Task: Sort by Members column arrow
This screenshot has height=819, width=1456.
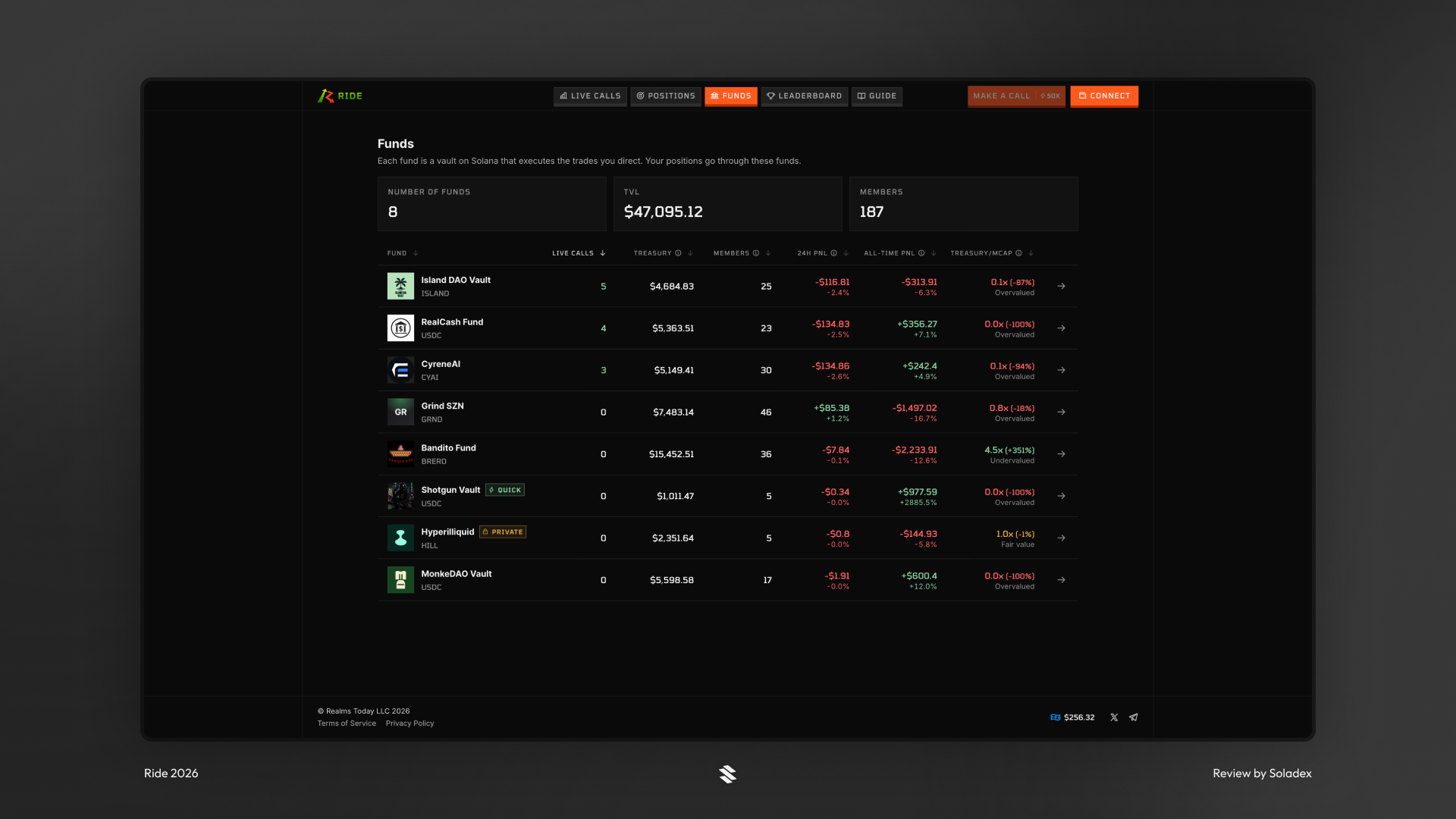Action: (x=768, y=253)
